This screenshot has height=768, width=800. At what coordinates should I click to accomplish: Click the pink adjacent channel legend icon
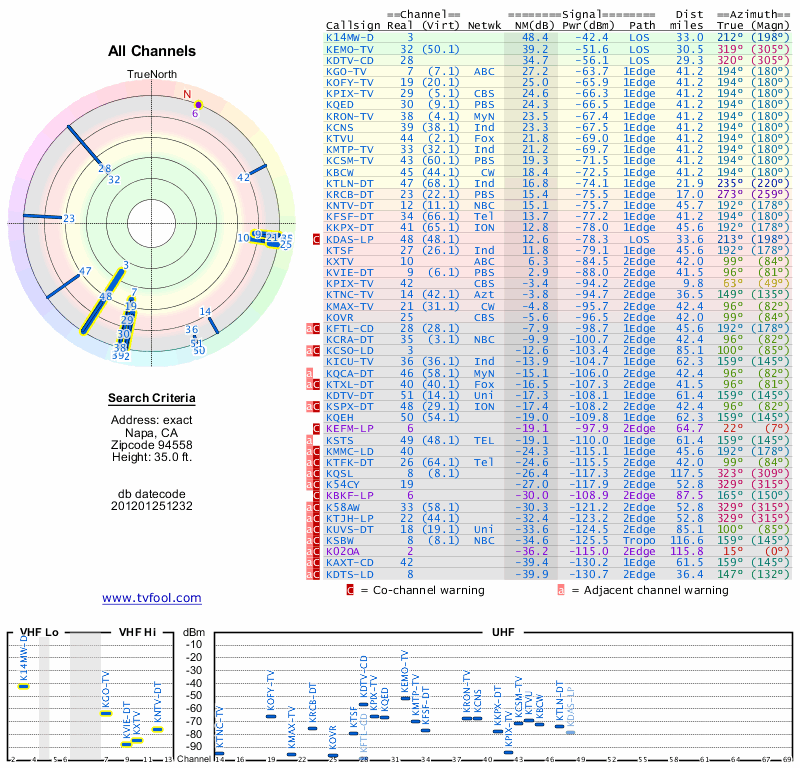point(561,590)
